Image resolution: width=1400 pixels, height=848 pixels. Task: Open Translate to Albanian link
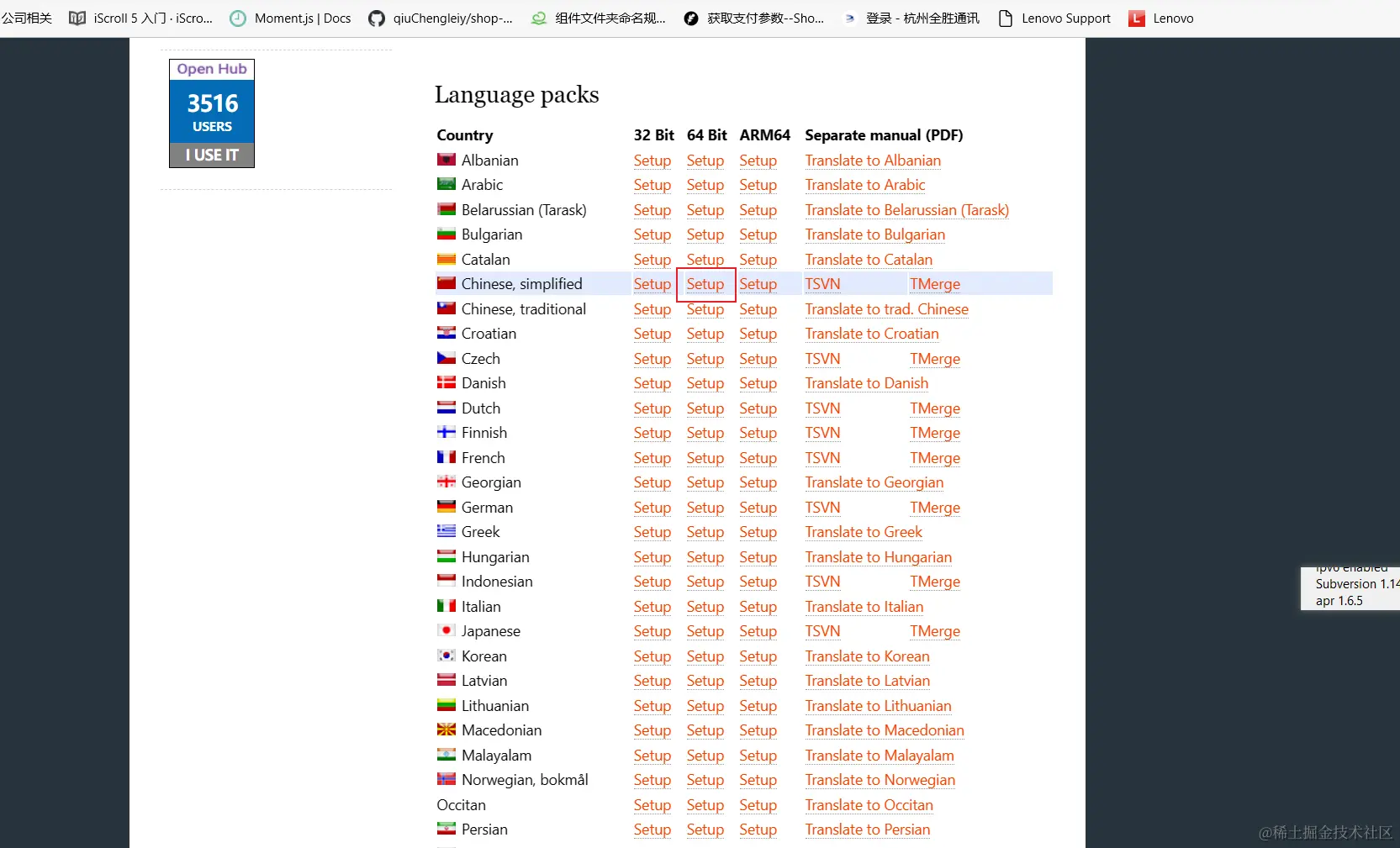(873, 161)
